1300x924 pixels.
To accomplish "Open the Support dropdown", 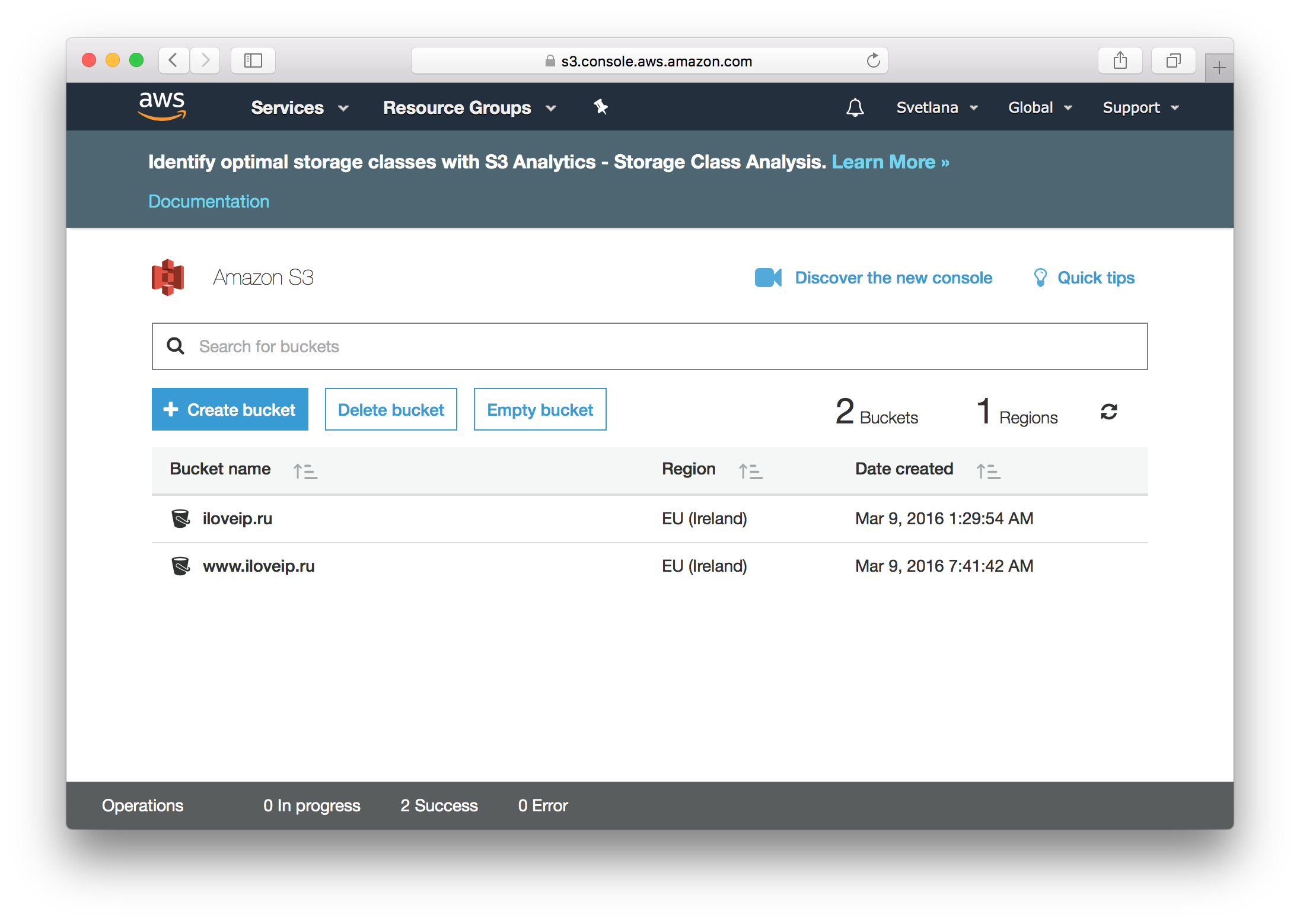I will (x=1141, y=107).
